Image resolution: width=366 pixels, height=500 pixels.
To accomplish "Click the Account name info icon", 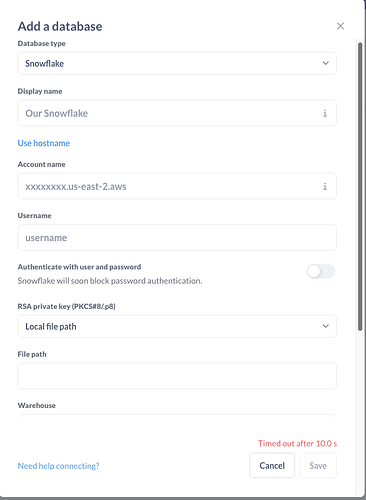I will click(325, 186).
